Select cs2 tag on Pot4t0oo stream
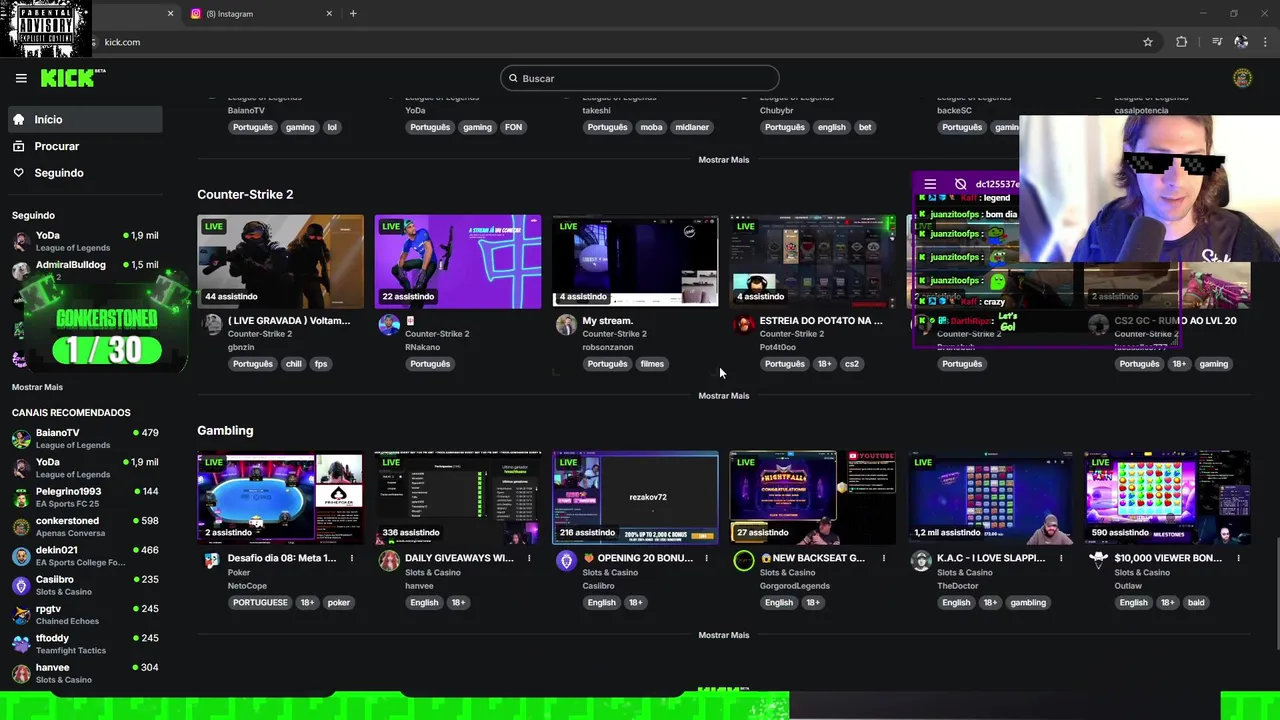The height and width of the screenshot is (720, 1280). pos(852,364)
